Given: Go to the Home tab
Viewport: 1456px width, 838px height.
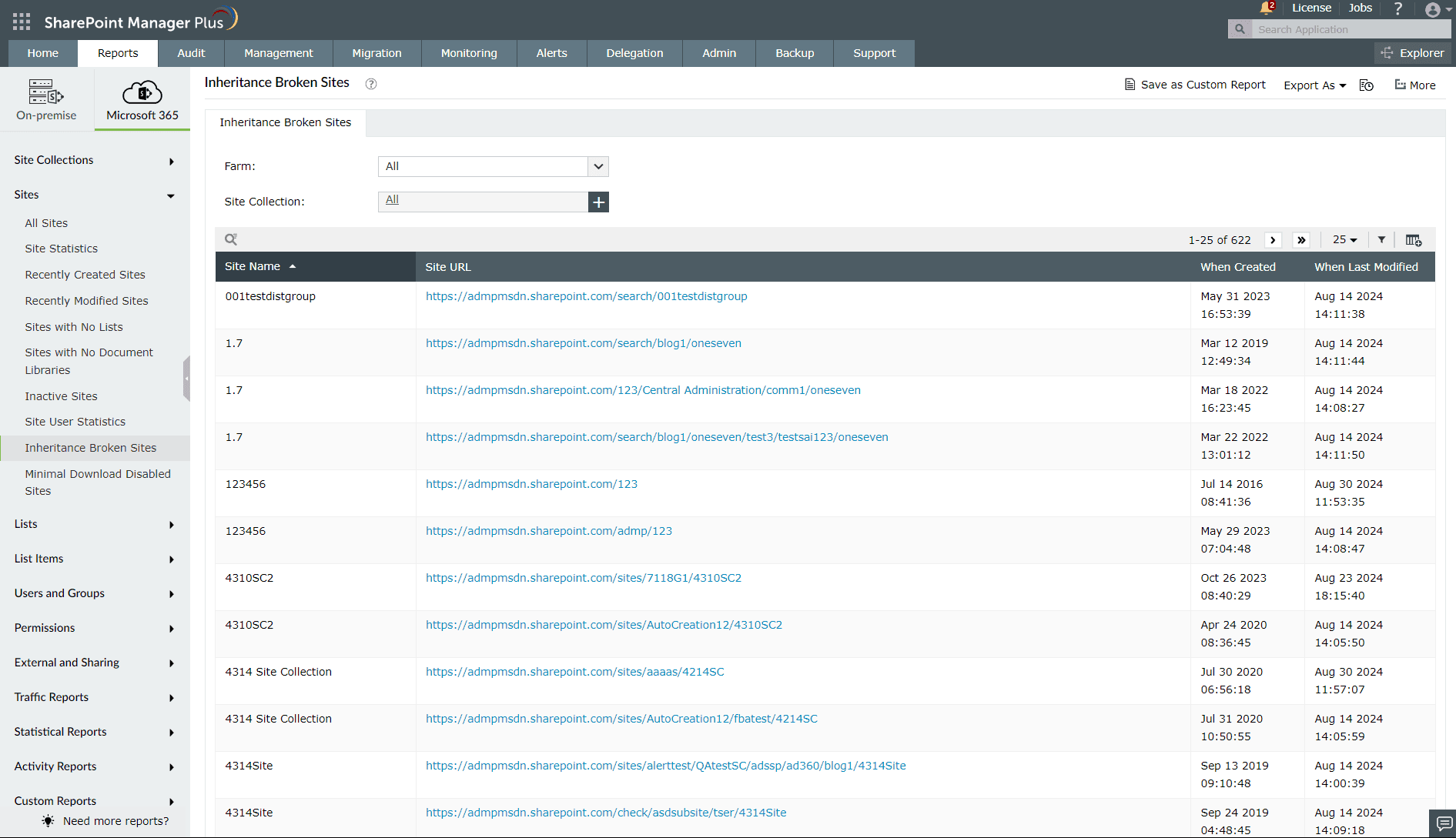Looking at the screenshot, I should [43, 53].
